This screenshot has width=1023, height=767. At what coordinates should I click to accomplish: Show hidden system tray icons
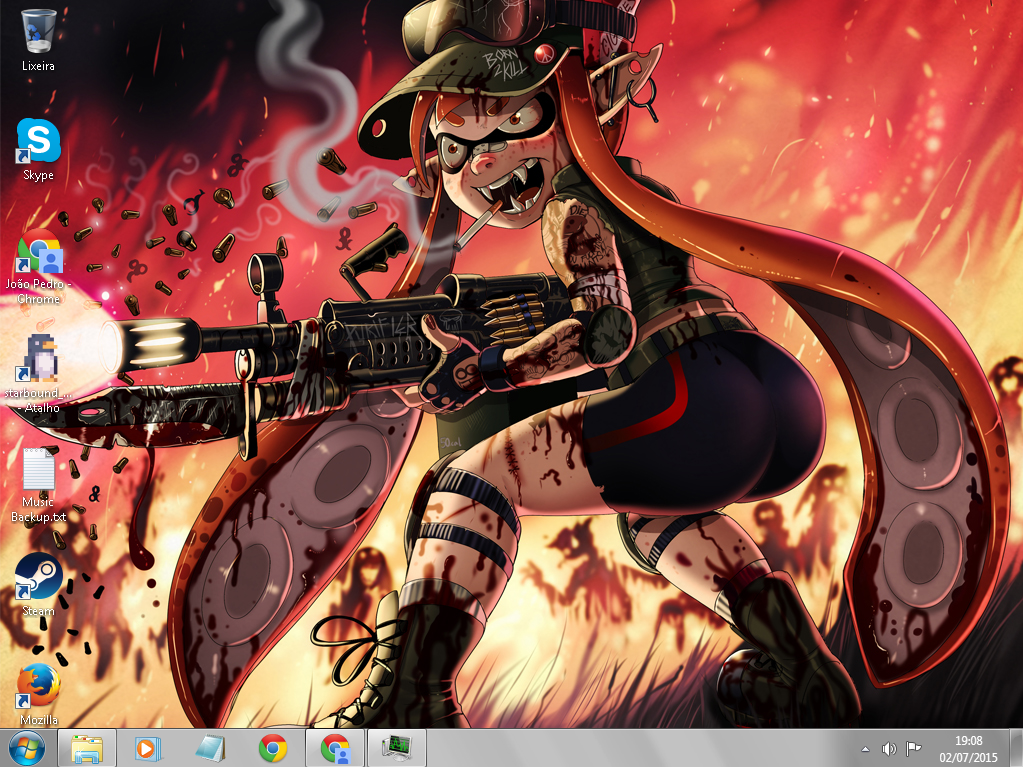pyautogui.click(x=865, y=749)
